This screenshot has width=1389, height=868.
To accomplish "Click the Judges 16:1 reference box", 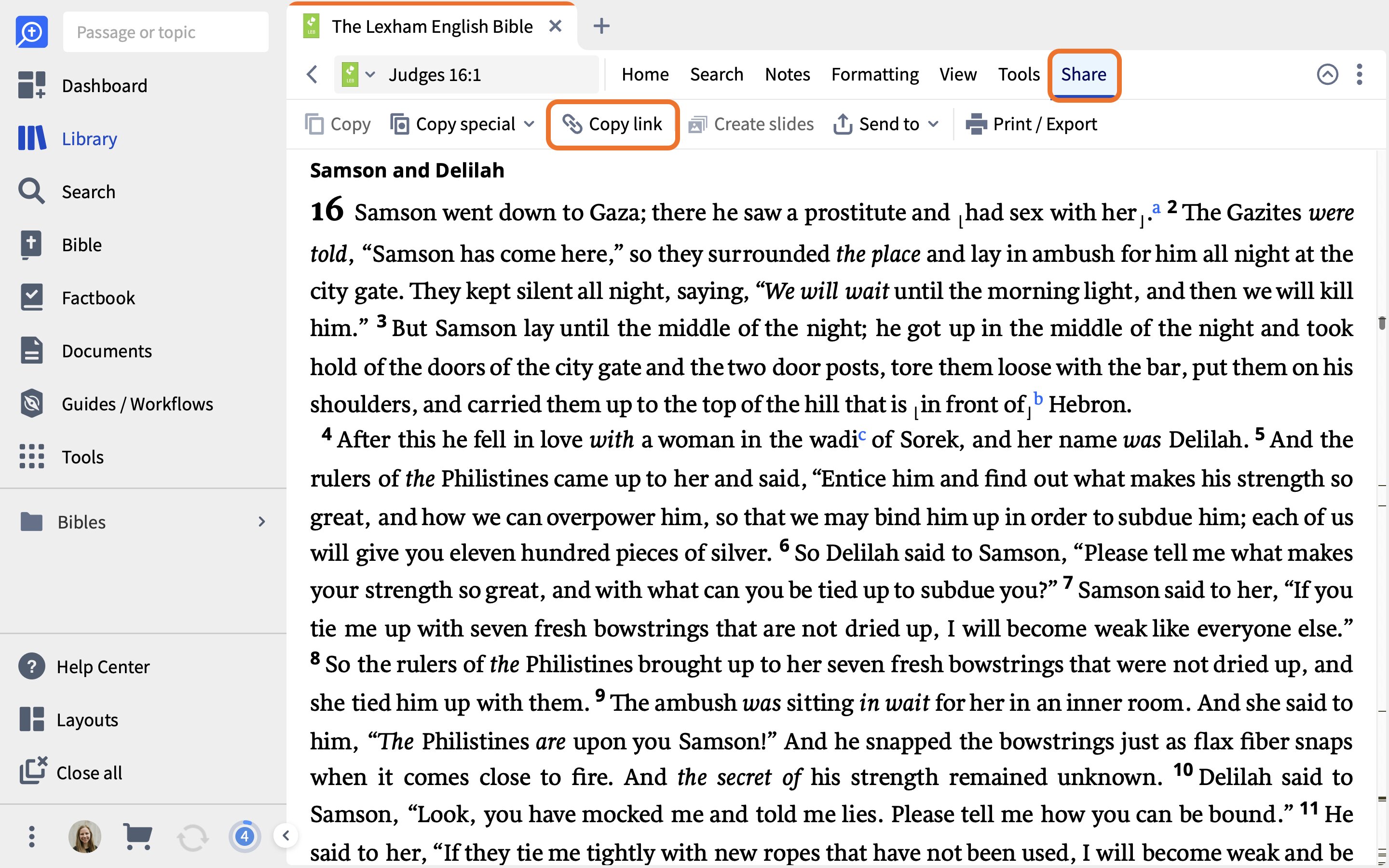I will pos(467,75).
